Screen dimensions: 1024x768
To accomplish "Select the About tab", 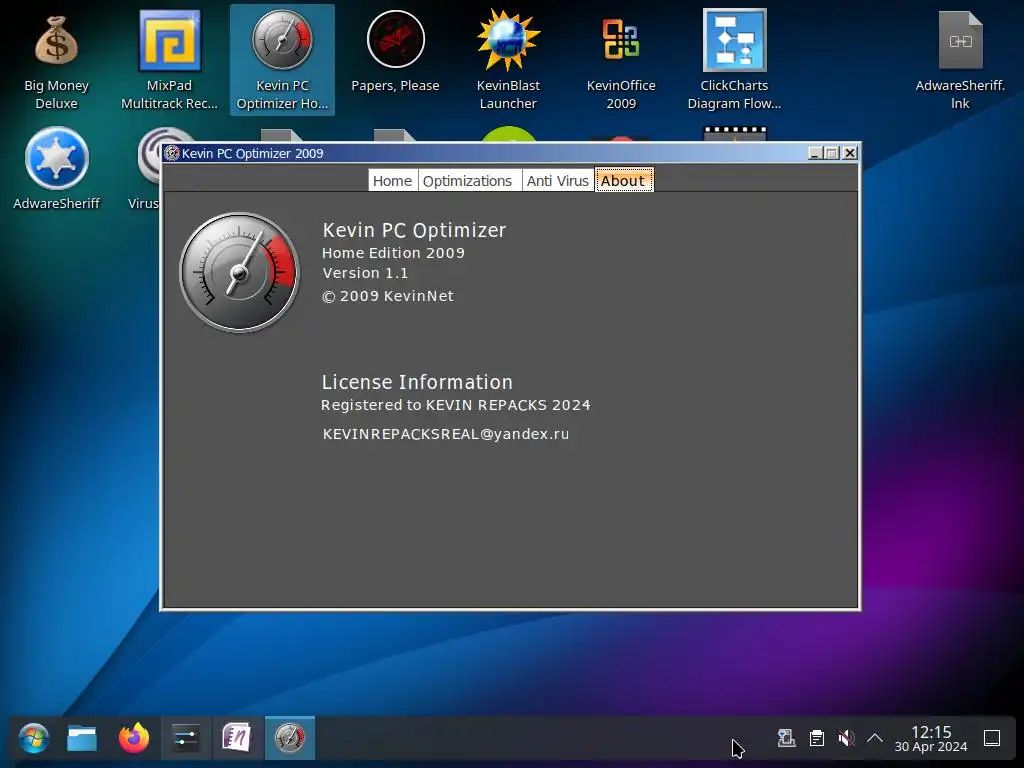I will [x=624, y=180].
